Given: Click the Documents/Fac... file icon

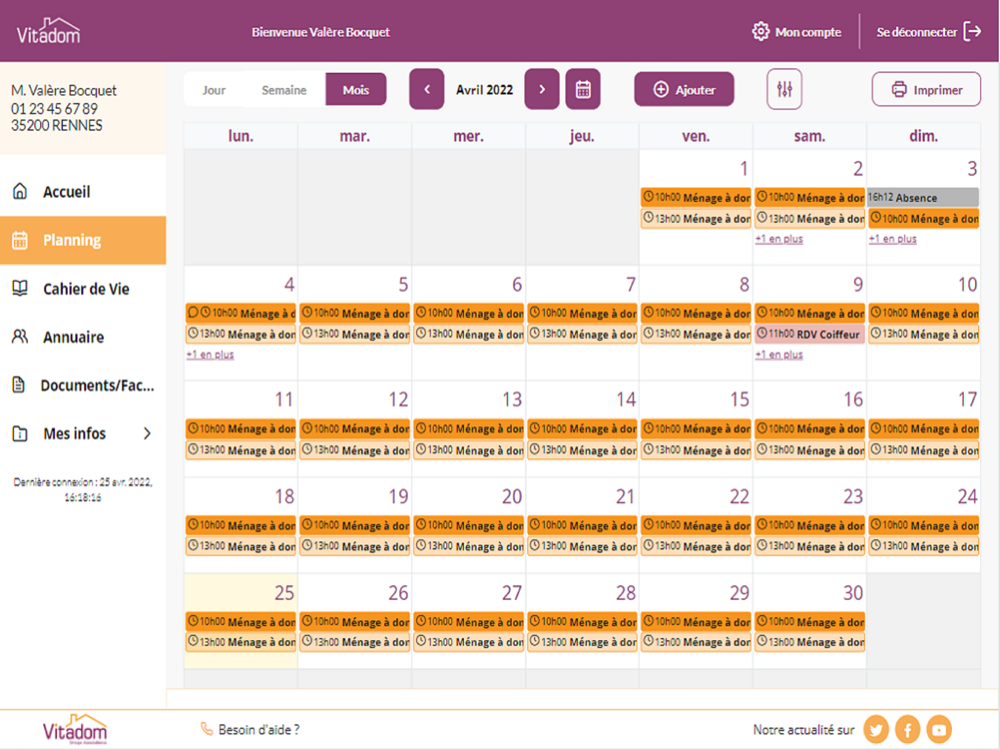Looking at the screenshot, I should 19,385.
